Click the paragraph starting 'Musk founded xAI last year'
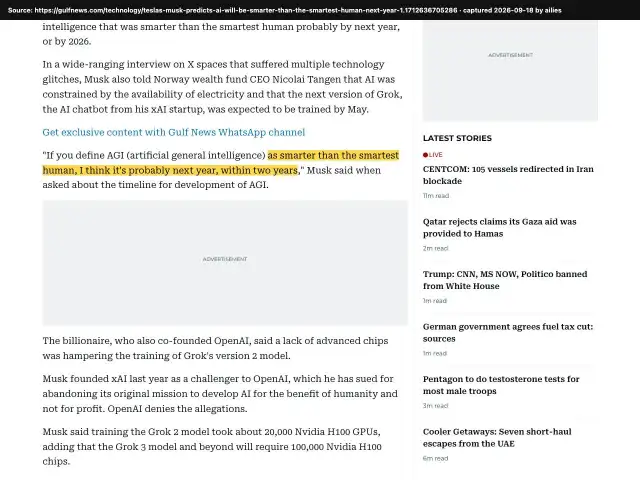640x480 pixels. (220, 393)
